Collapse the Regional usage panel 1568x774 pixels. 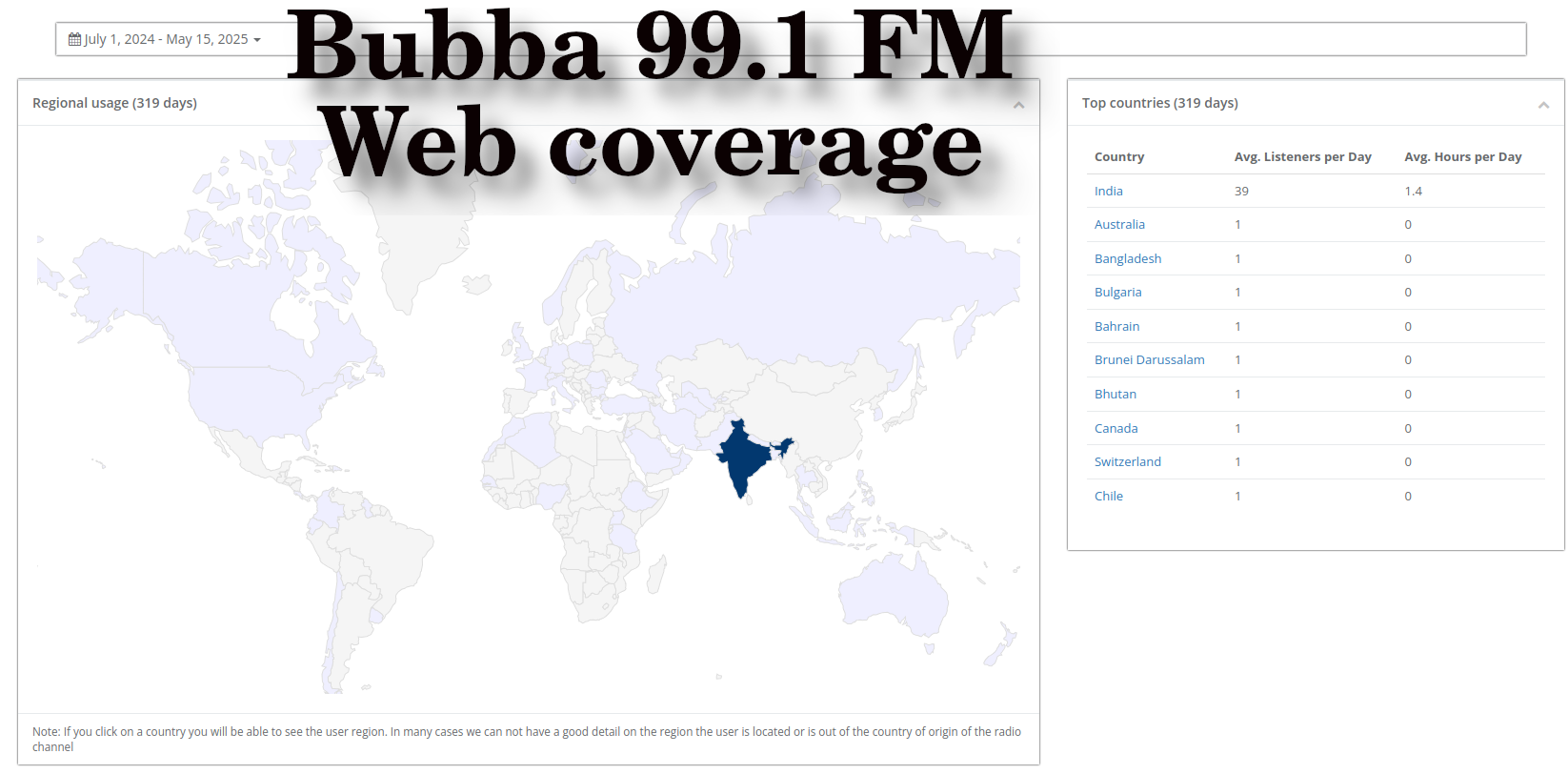coord(1019,104)
